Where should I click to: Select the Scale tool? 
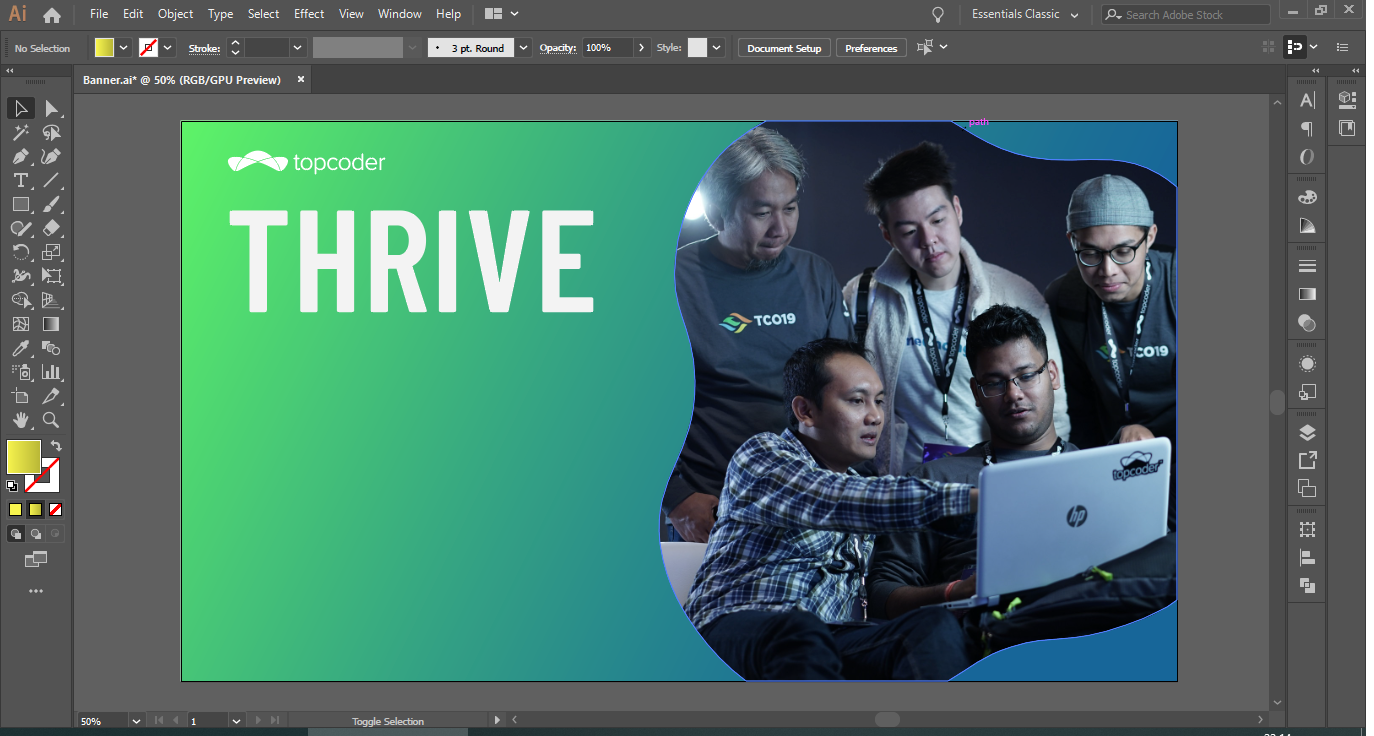(52, 252)
